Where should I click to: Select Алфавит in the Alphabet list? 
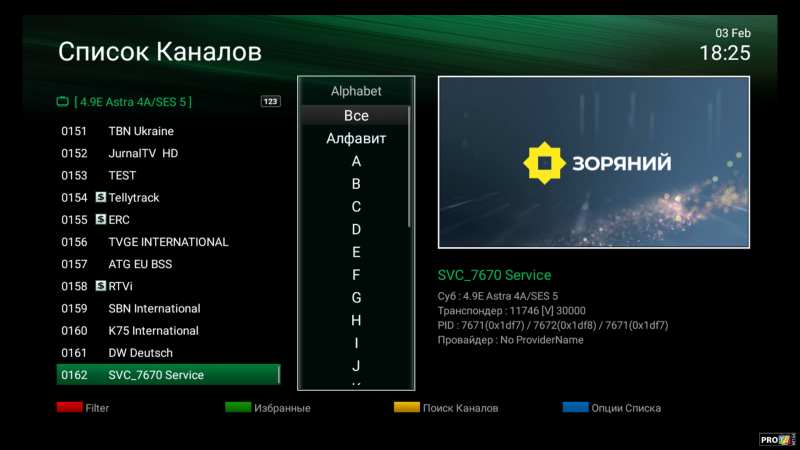[356, 139]
